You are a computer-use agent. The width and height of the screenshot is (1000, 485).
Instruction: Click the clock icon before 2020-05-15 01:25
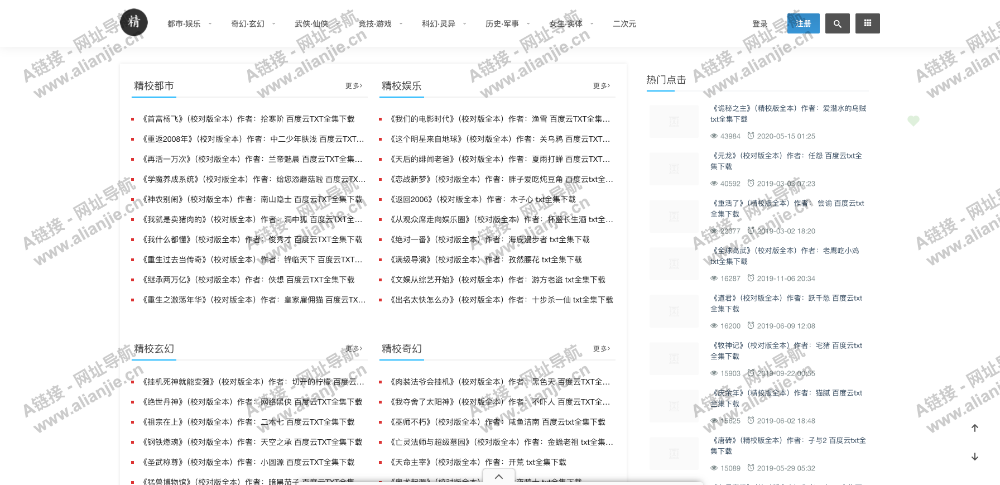click(x=751, y=135)
